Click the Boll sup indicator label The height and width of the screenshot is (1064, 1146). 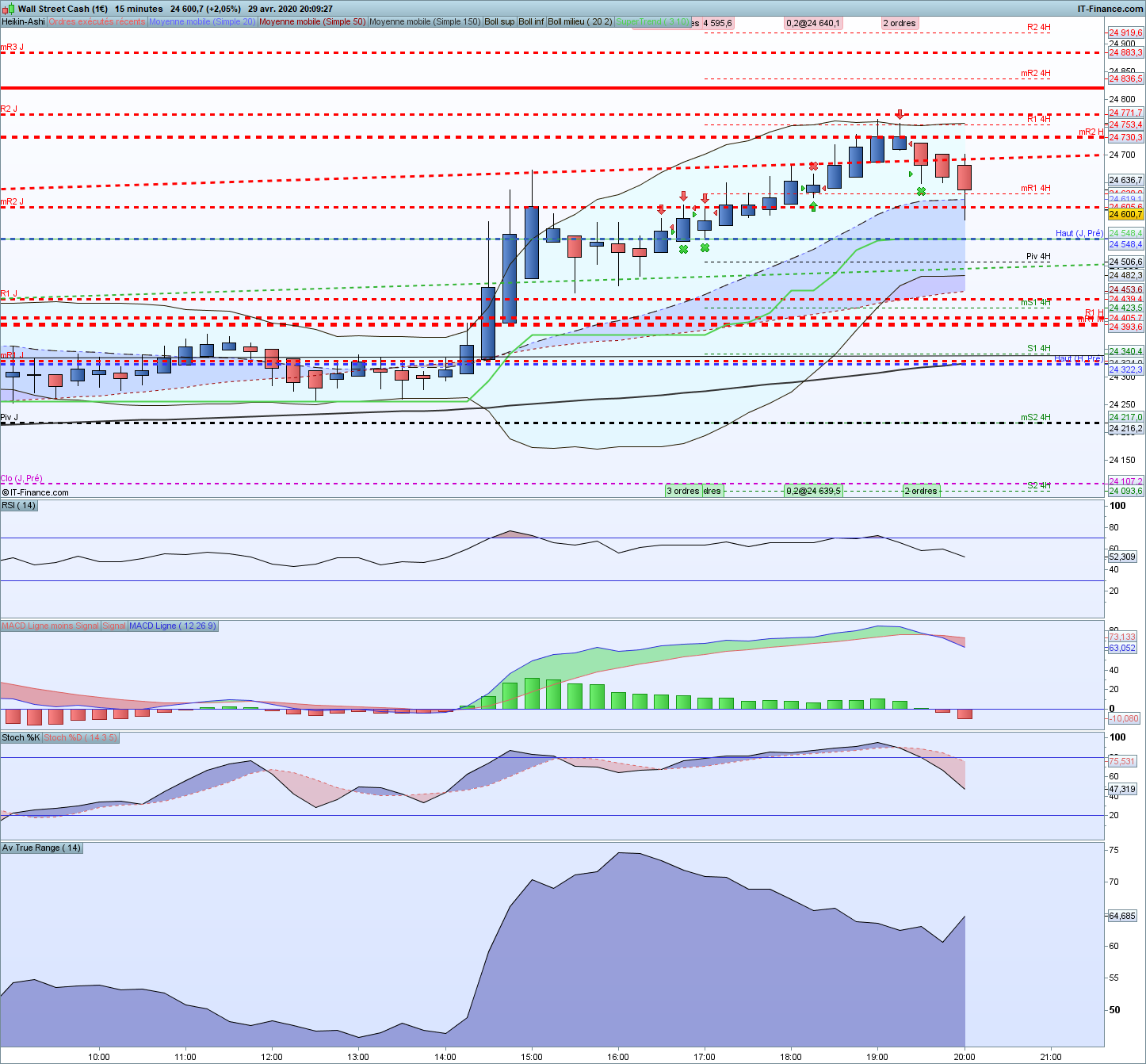[x=499, y=21]
